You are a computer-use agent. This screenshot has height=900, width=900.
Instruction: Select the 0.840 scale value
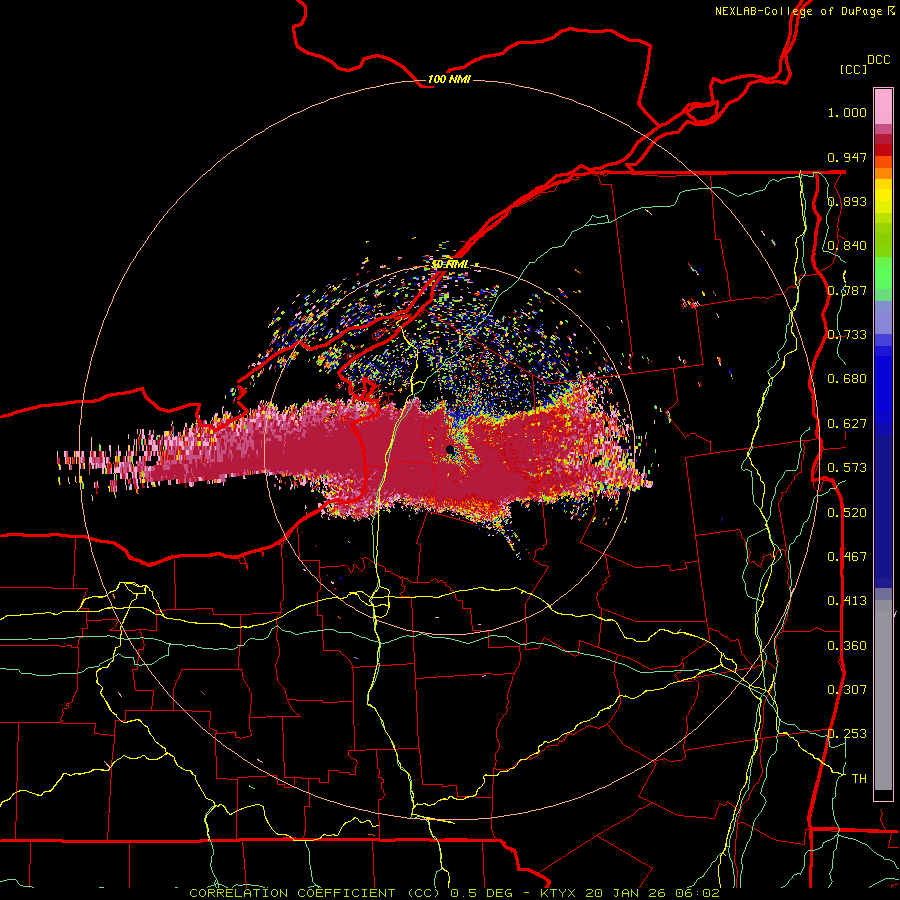coord(847,246)
